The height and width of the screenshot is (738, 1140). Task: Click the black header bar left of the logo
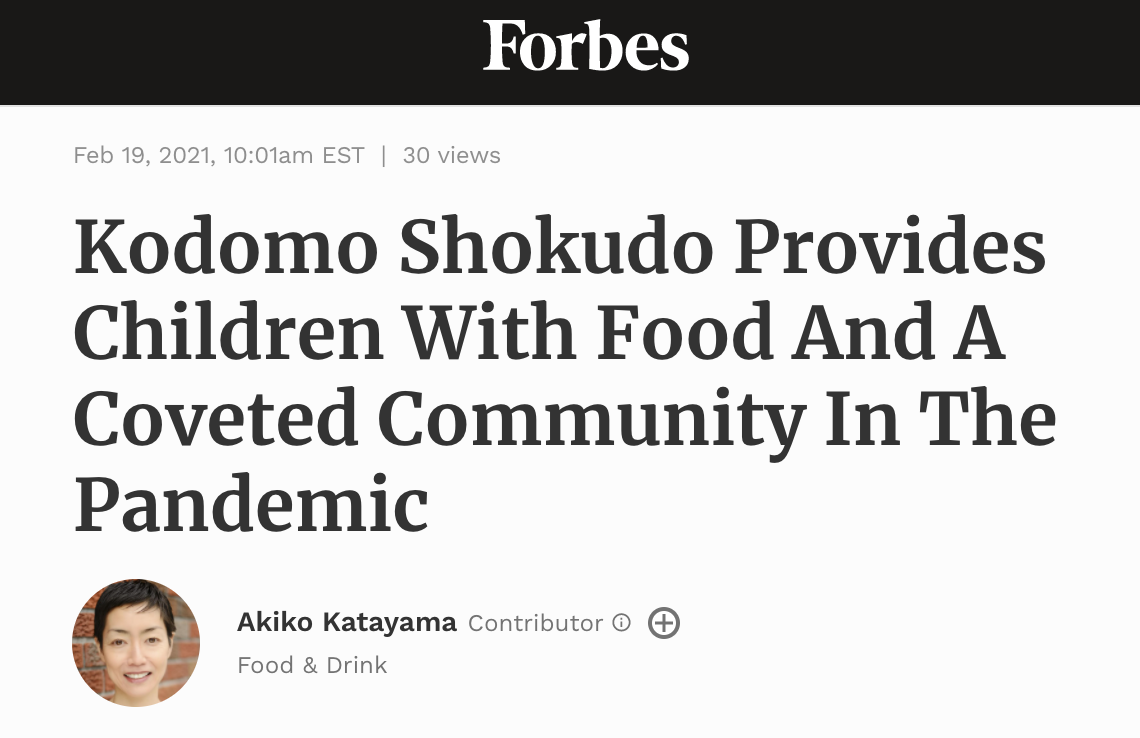pyautogui.click(x=240, y=50)
